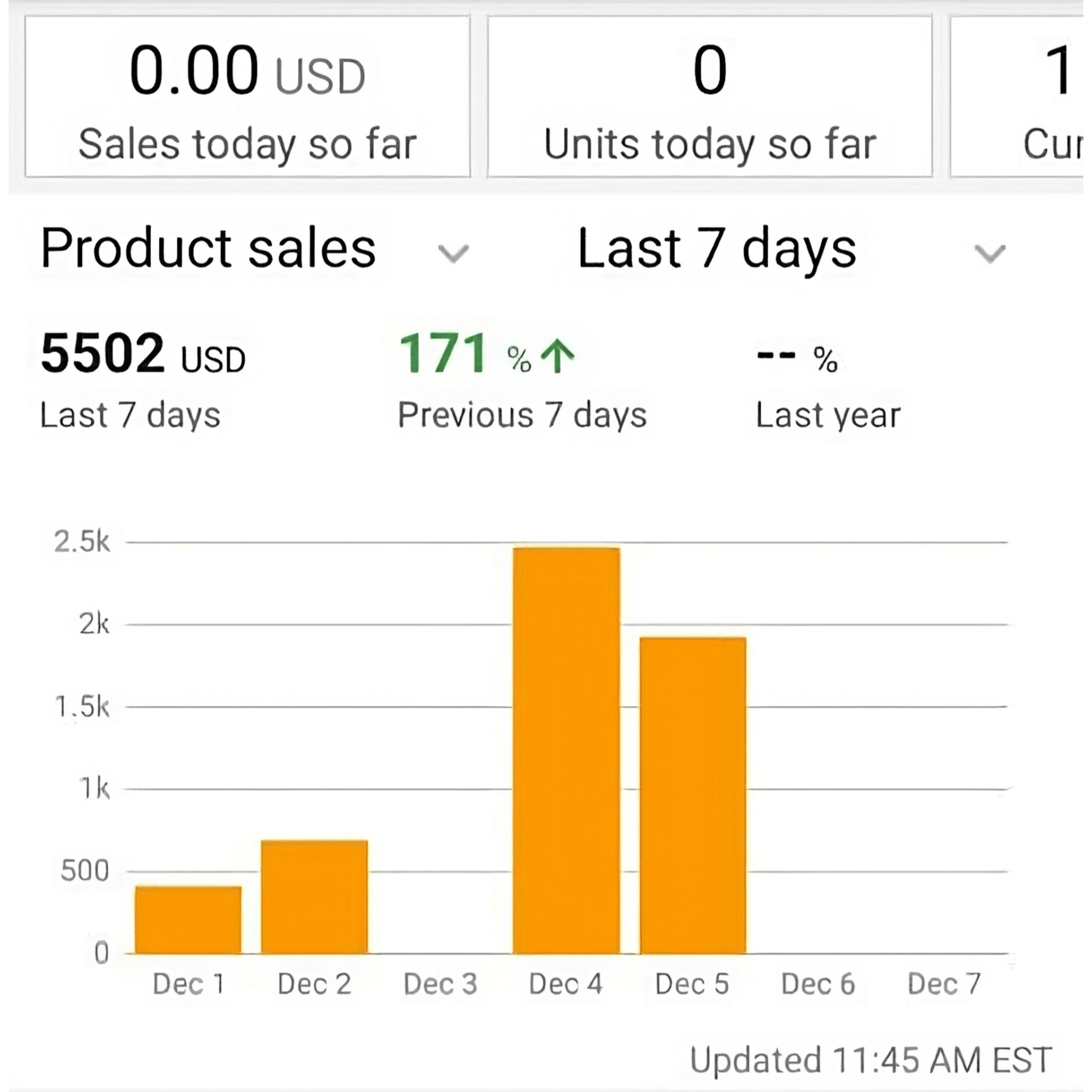Tap the Sales today so far card
Viewport: 1092px width, 1092px height.
[x=247, y=97]
